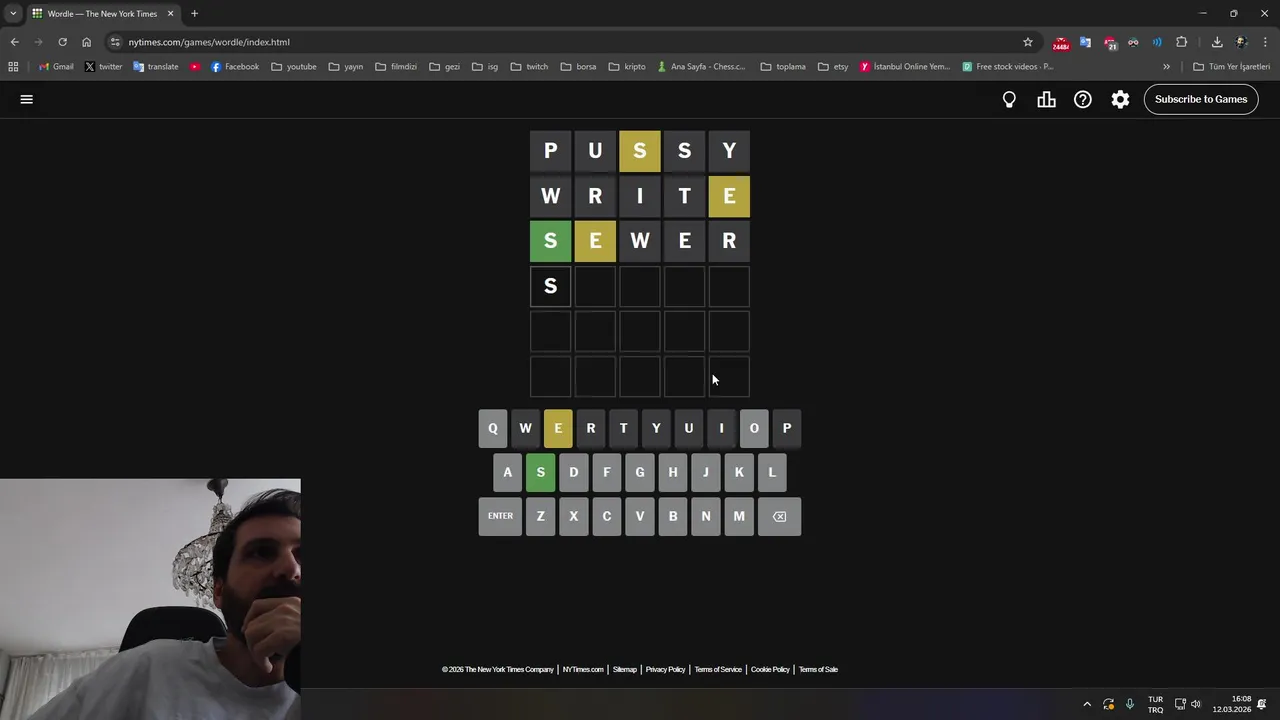Open the youtube bookmarks folder

(x=294, y=67)
